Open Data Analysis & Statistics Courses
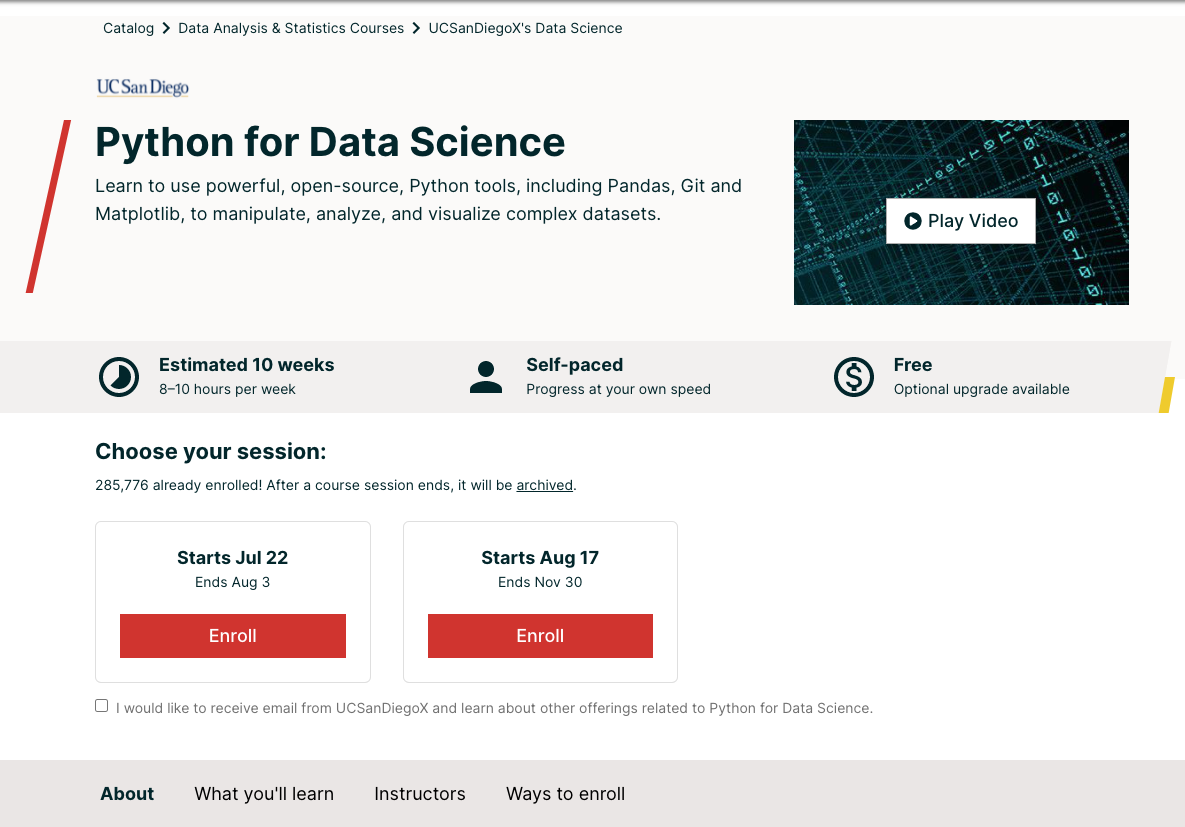Screen dimensions: 1185x827 pyautogui.click(x=290, y=28)
